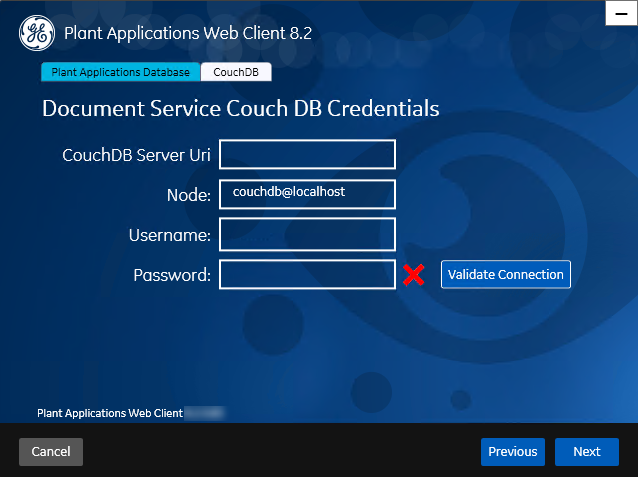Image resolution: width=638 pixels, height=477 pixels.
Task: Click the Username: label
Action: [170, 235]
